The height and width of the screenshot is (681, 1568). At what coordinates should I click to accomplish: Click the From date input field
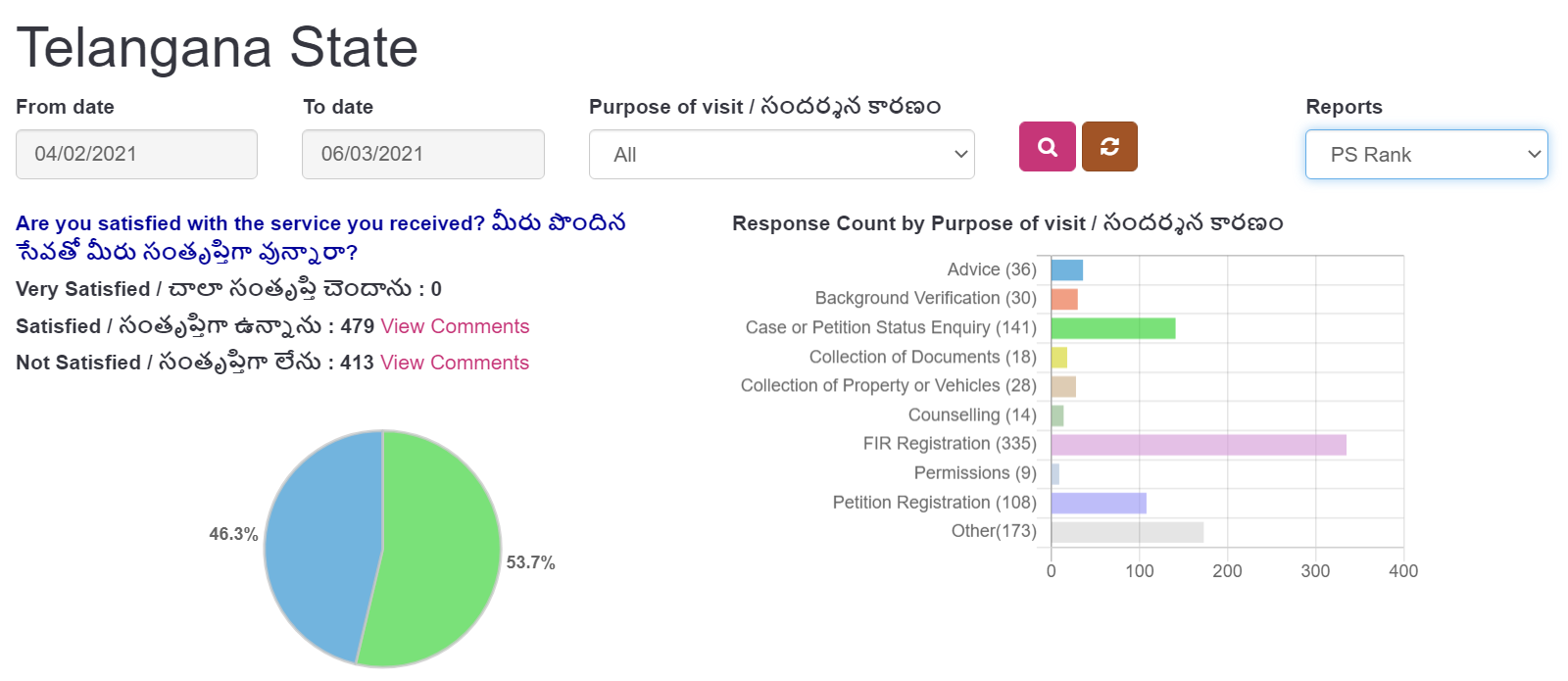[136, 155]
